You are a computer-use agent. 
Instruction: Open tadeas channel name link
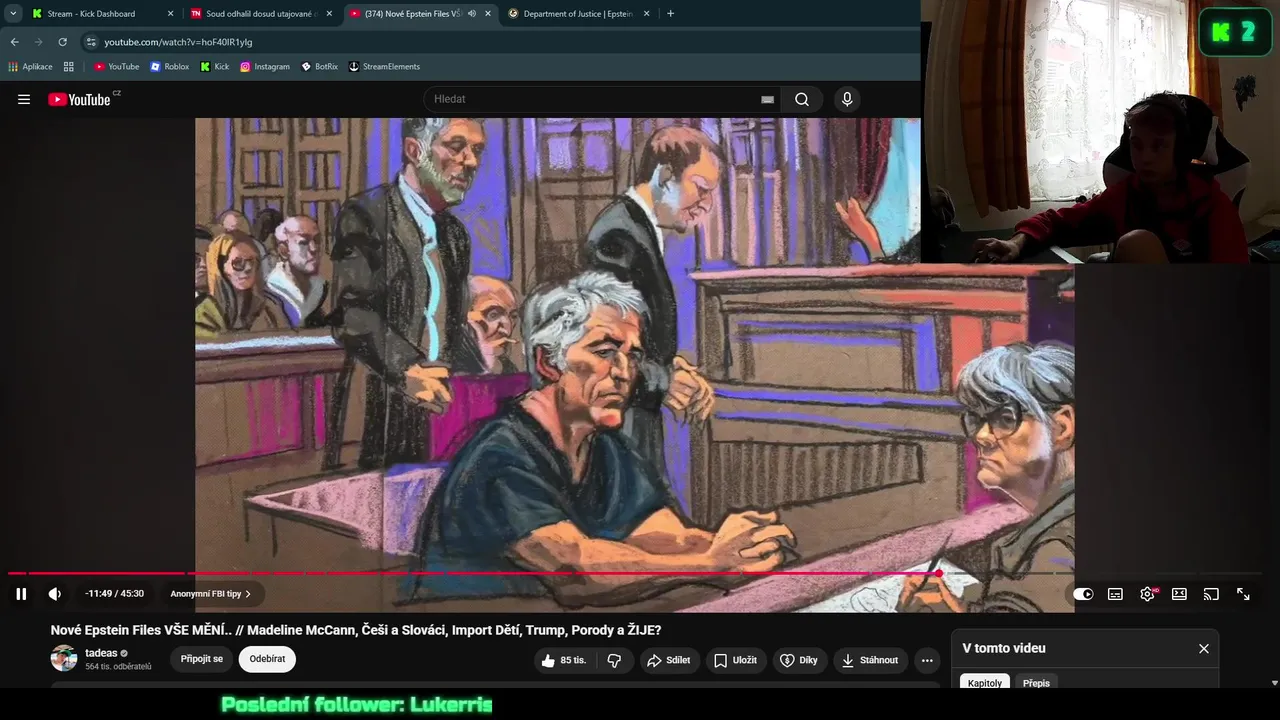tap(101, 653)
